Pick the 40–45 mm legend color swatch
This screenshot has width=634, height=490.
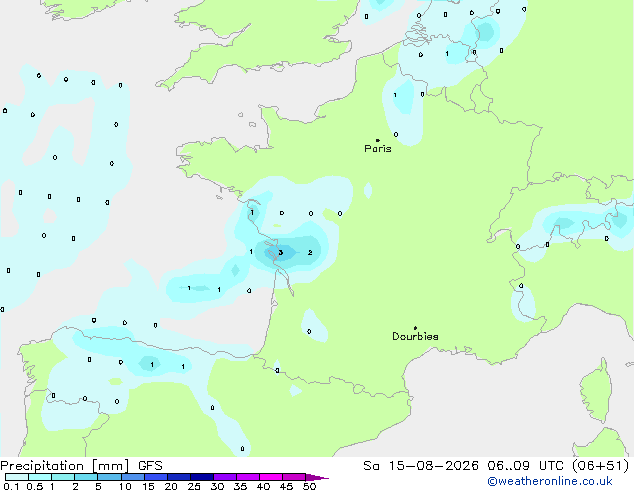[271, 477]
